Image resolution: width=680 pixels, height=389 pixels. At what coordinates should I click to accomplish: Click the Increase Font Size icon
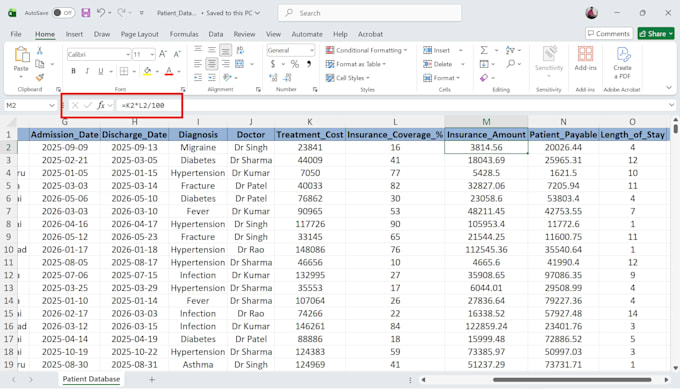163,54
